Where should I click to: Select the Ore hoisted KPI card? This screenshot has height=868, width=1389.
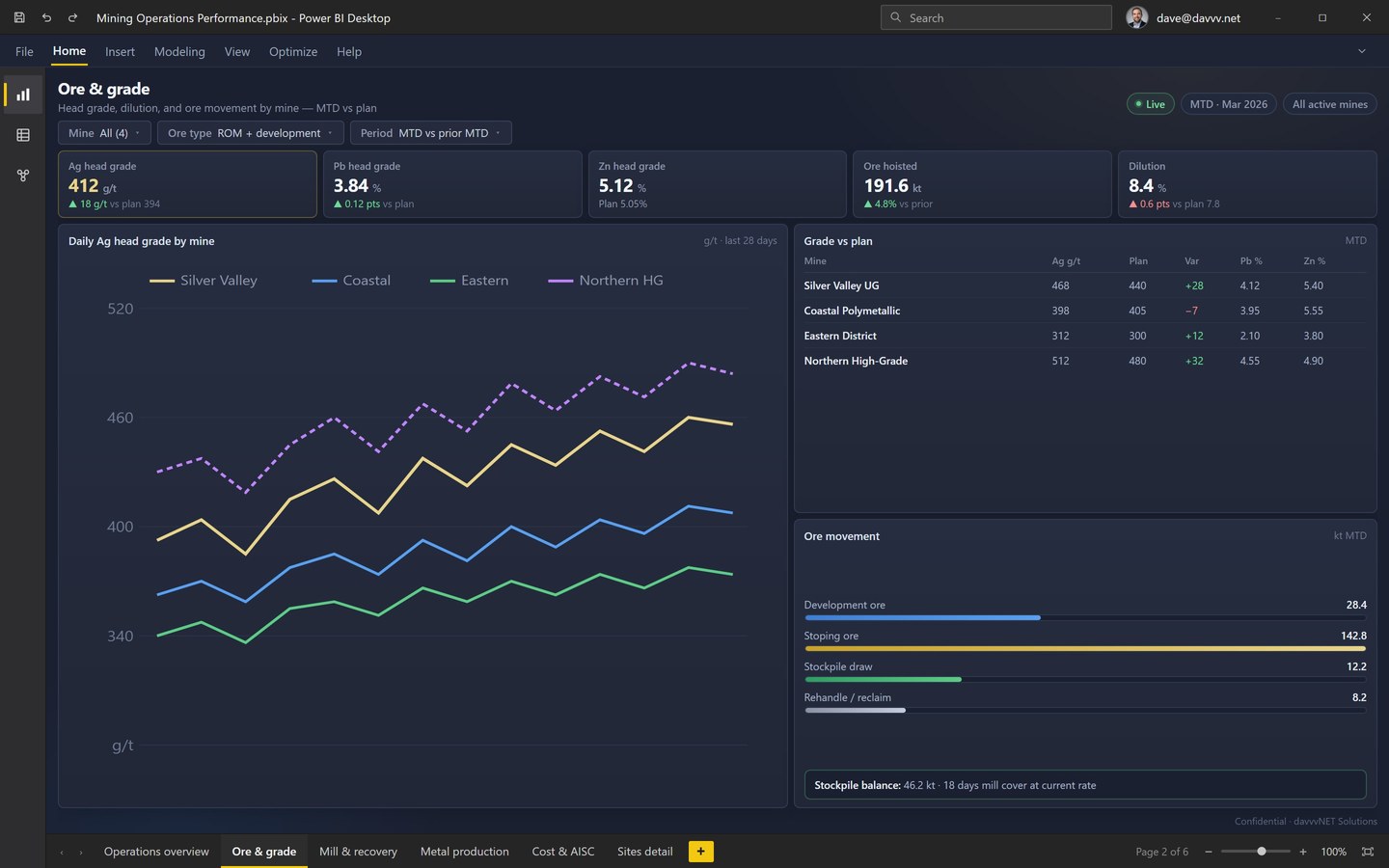tap(982, 183)
